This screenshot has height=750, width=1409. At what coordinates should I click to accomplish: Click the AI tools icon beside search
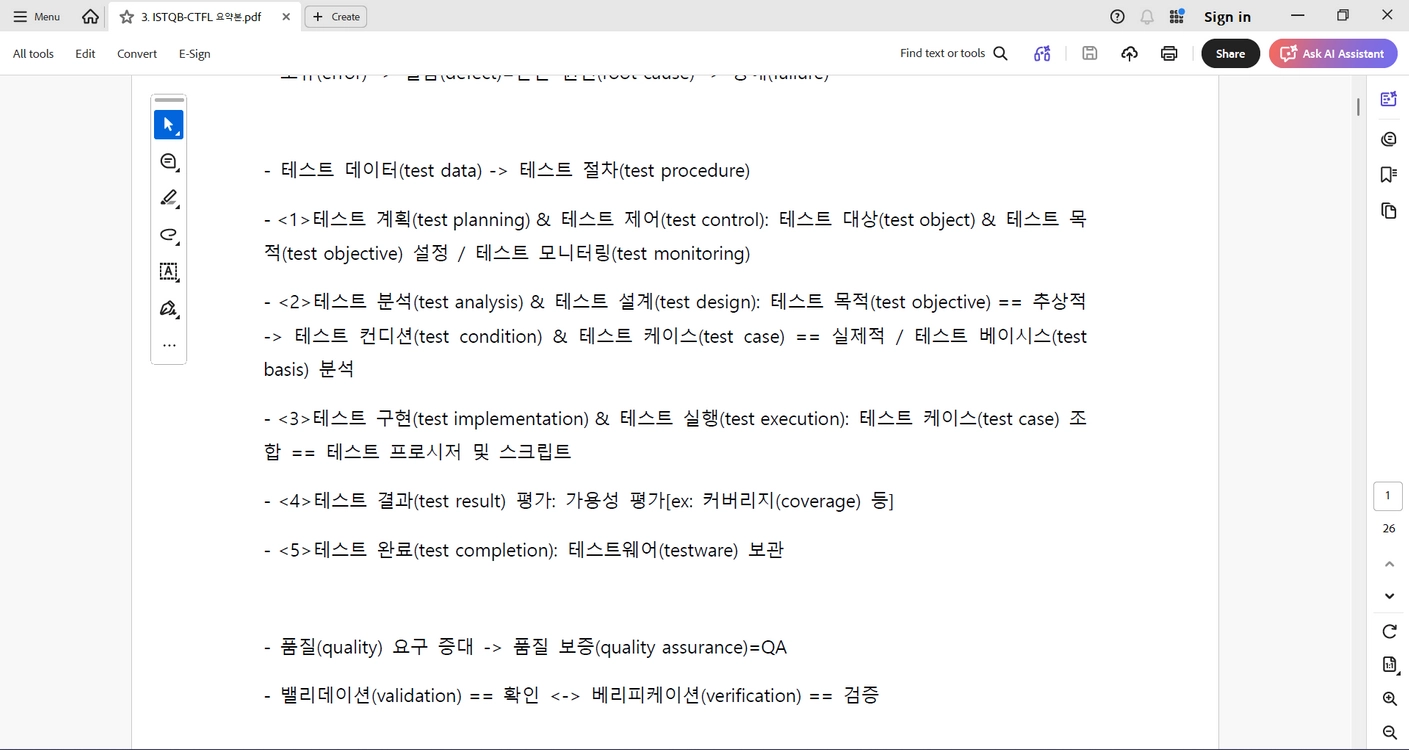tap(1042, 54)
